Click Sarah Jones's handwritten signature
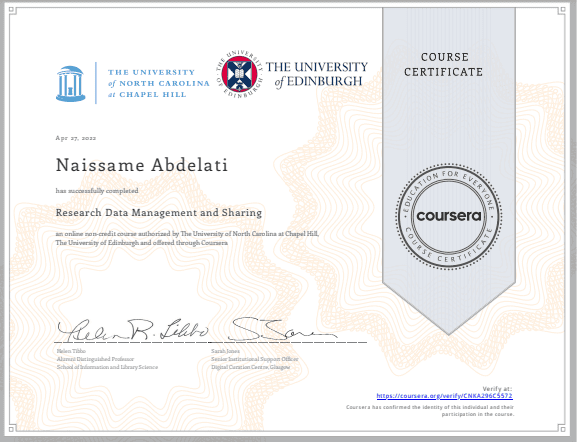This screenshot has width=577, height=442. point(282,329)
